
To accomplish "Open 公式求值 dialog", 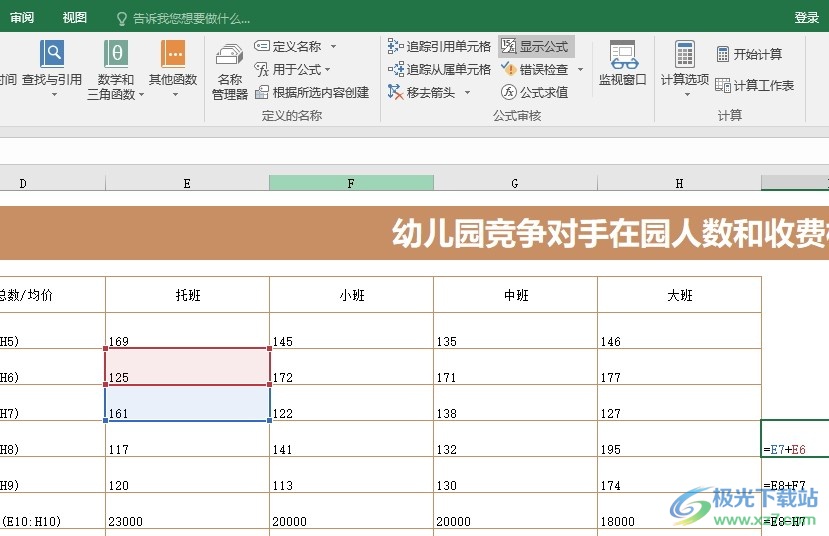I will point(535,93).
